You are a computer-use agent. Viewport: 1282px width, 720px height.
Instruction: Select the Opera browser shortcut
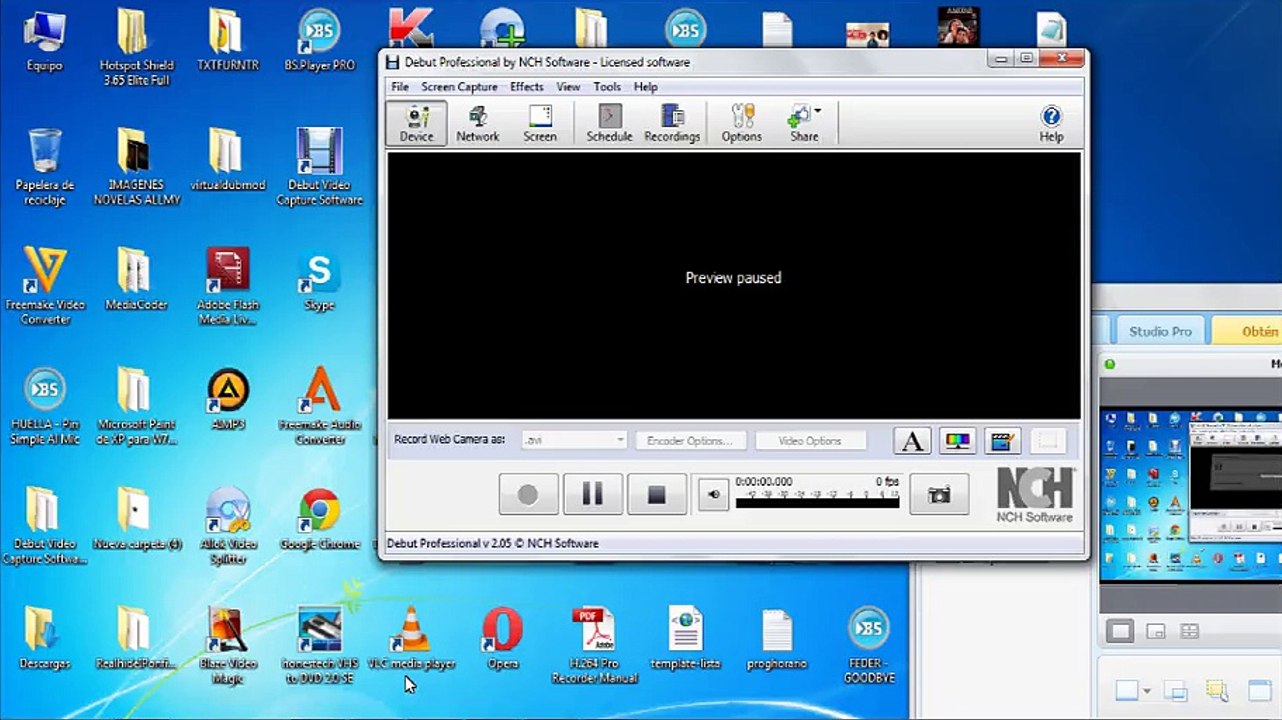502,639
